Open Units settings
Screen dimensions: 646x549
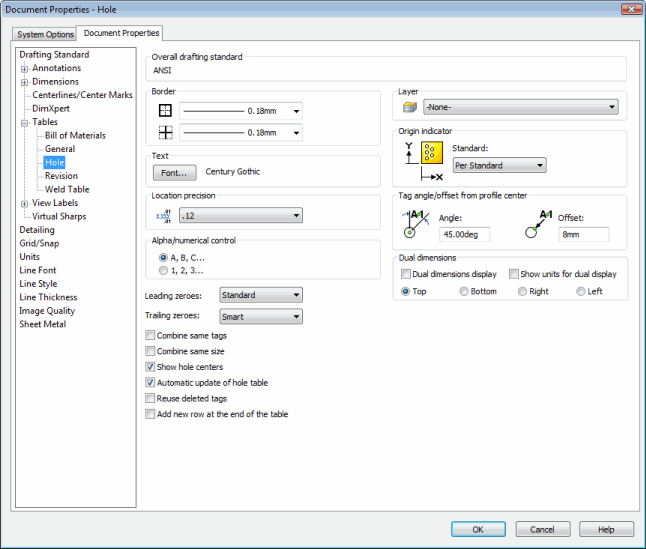coord(30,257)
